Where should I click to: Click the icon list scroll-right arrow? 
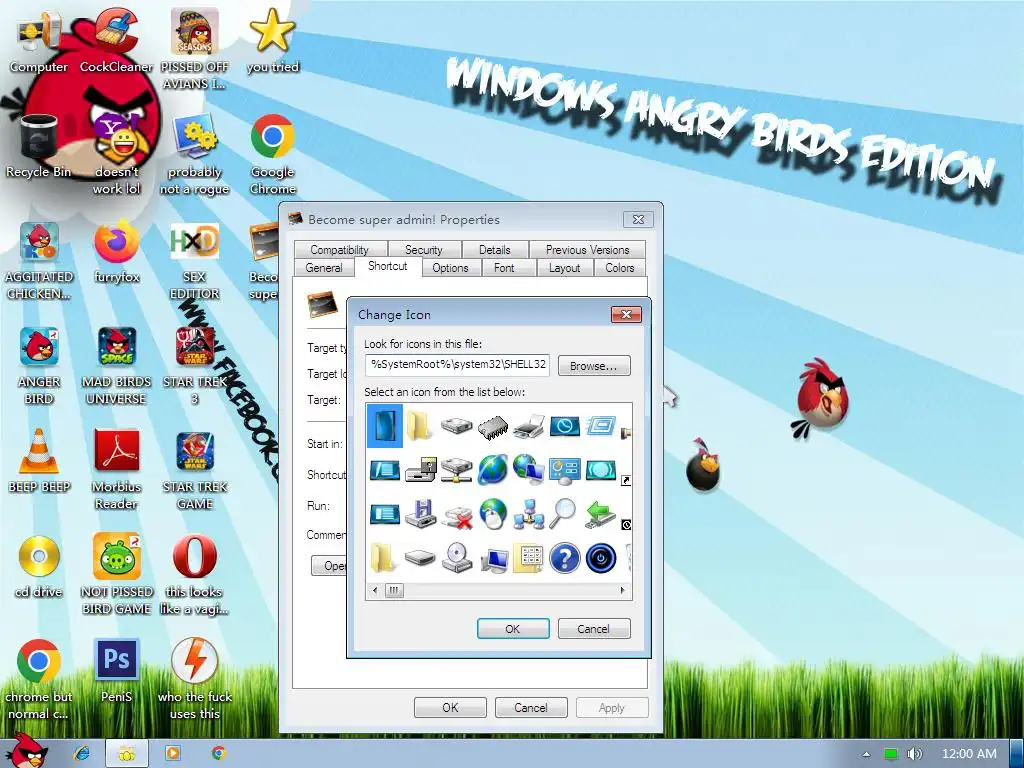click(x=622, y=590)
